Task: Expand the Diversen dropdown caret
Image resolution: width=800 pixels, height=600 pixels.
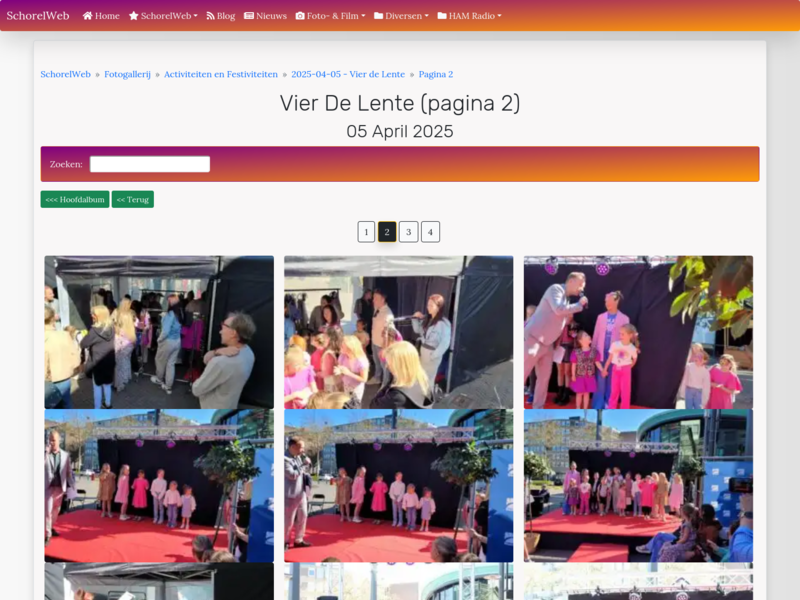Action: tap(427, 16)
